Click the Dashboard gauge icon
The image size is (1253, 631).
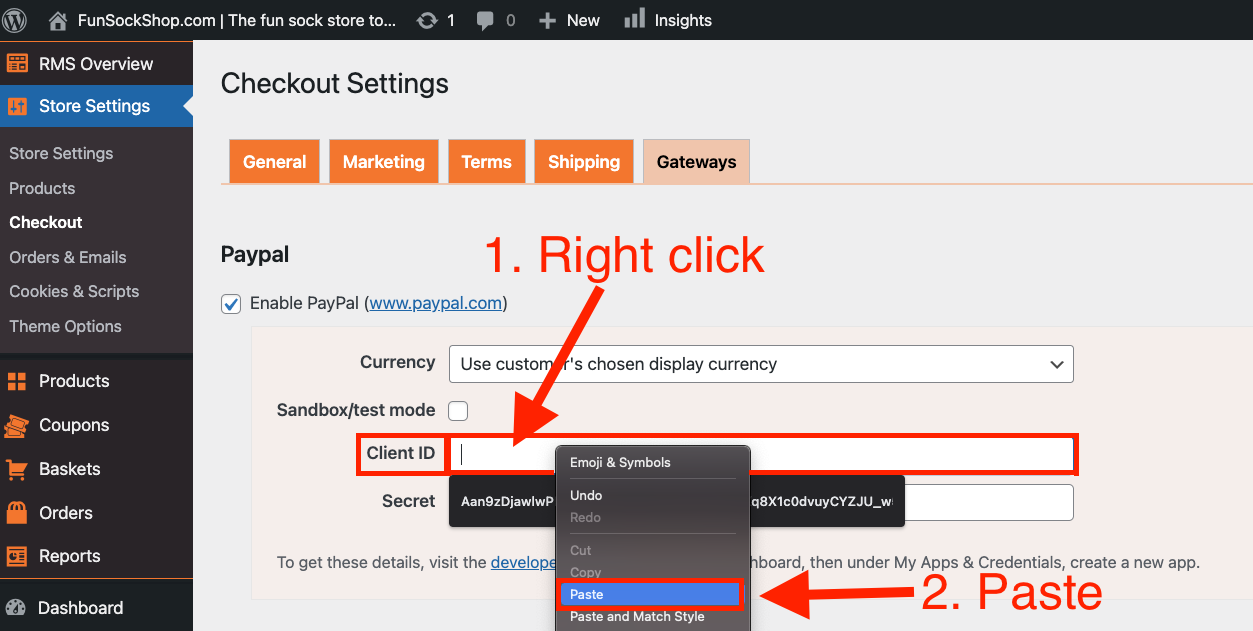[x=16, y=608]
